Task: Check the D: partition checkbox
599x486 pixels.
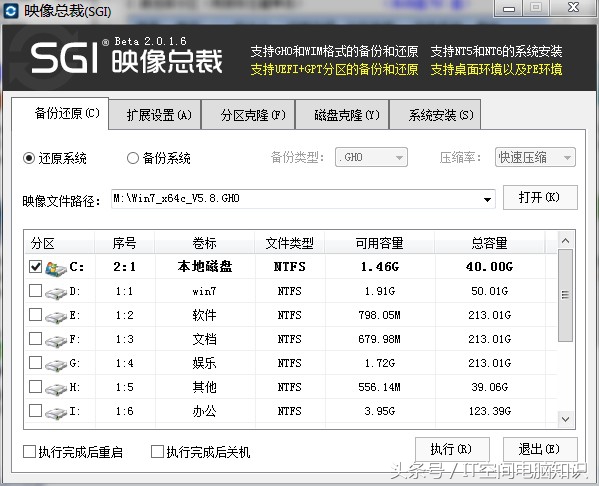Action: pos(36,291)
